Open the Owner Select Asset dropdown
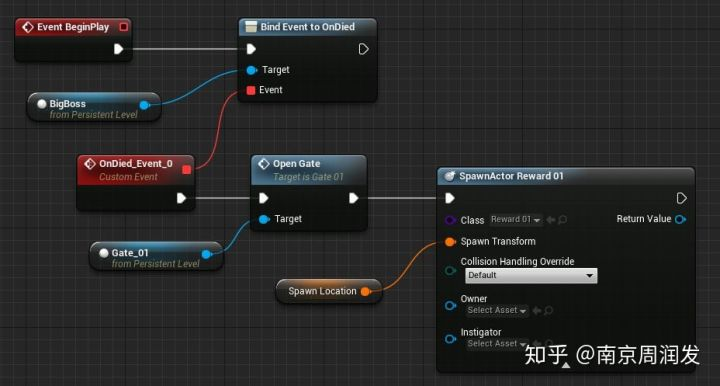The height and width of the screenshot is (386, 720). coord(497,310)
